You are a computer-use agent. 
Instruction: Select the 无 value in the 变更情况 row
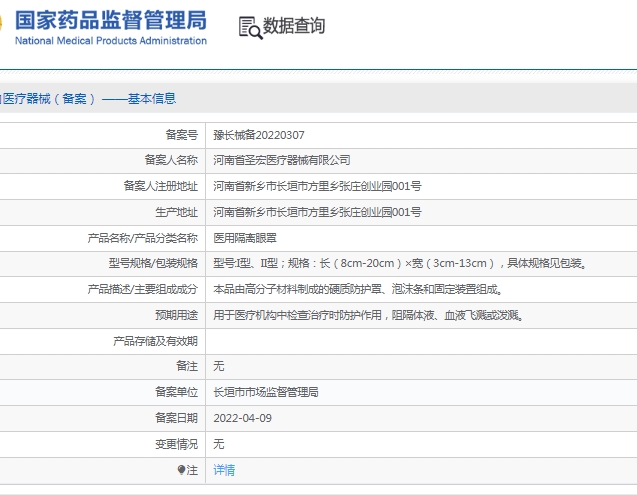tap(219, 444)
